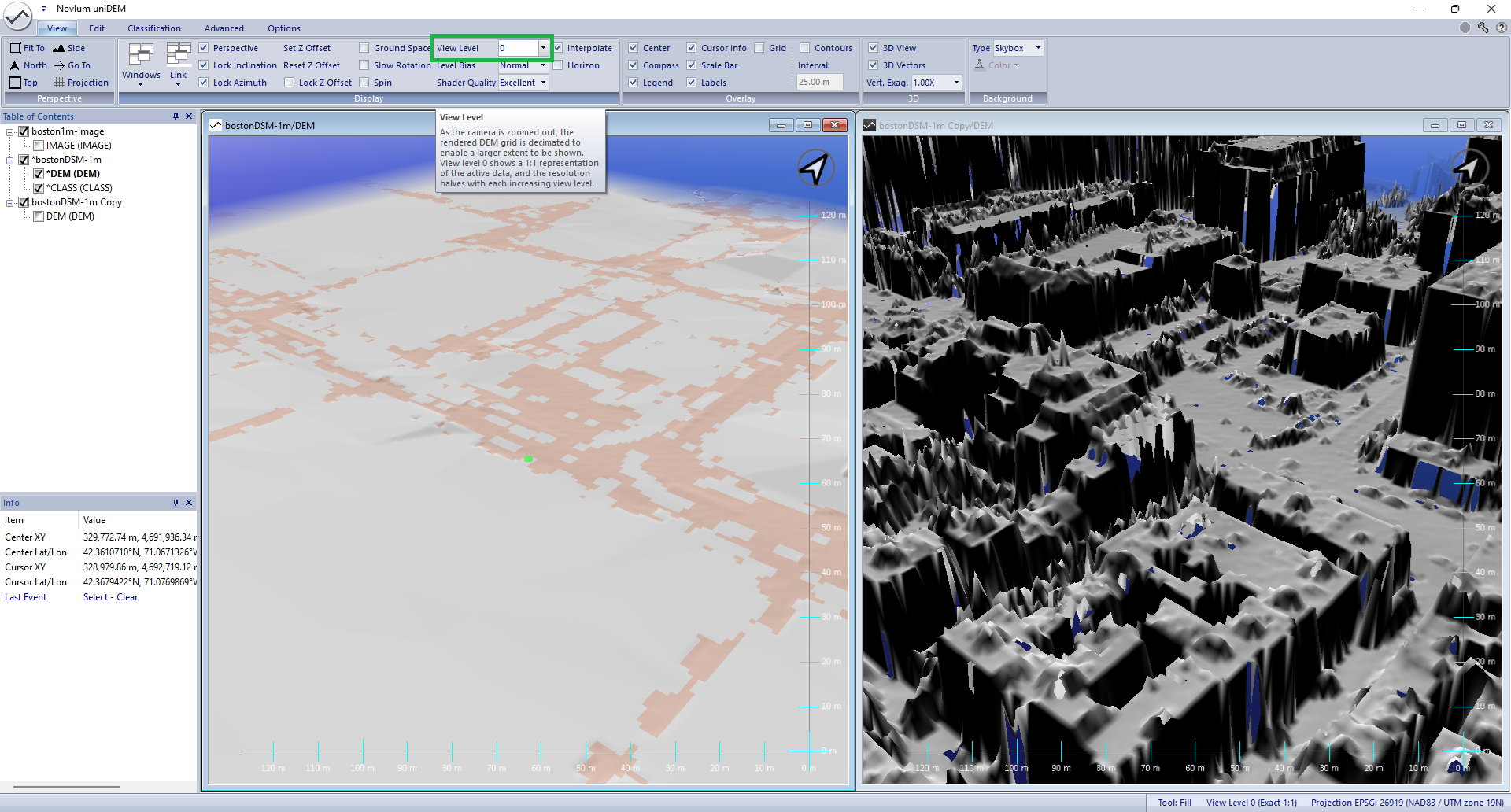Toggle the 3D Vectors checkbox
1511x812 pixels.
(x=874, y=65)
